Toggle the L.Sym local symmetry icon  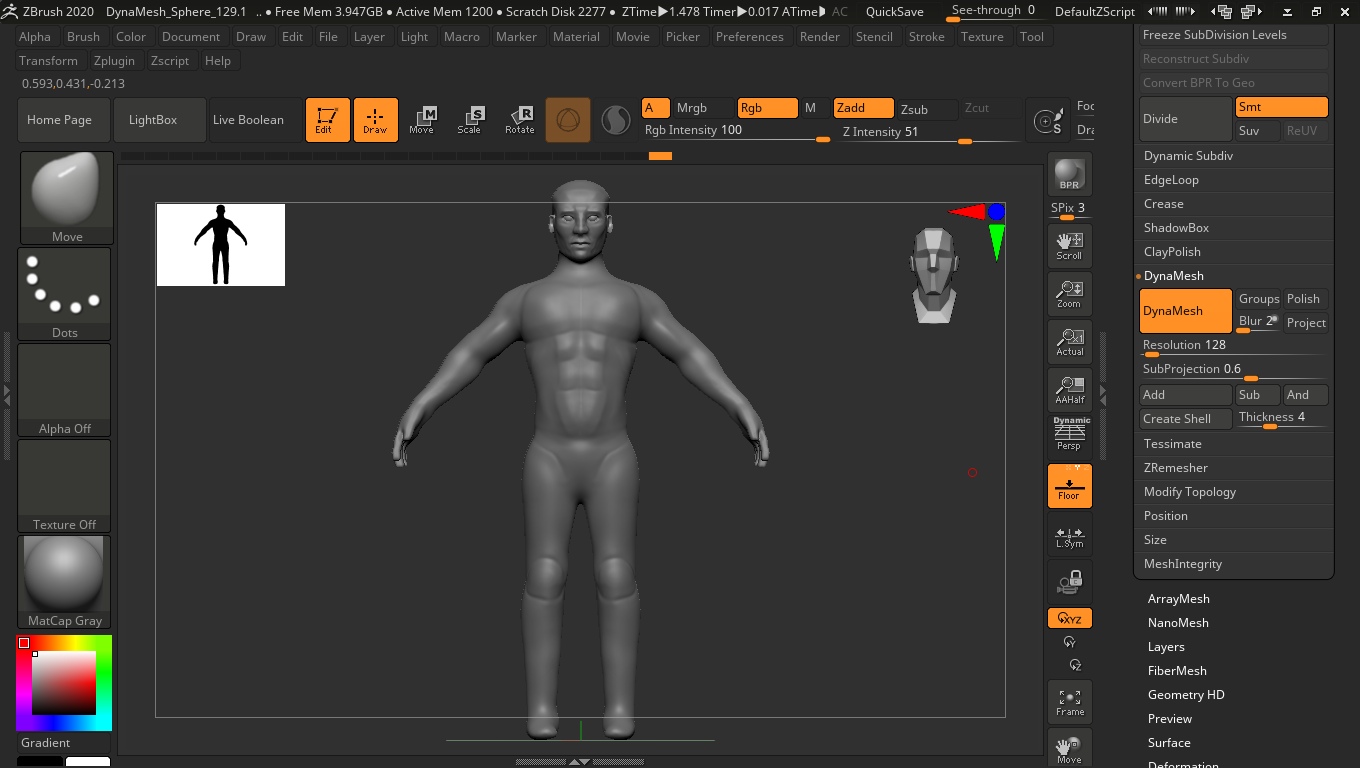point(1069,537)
